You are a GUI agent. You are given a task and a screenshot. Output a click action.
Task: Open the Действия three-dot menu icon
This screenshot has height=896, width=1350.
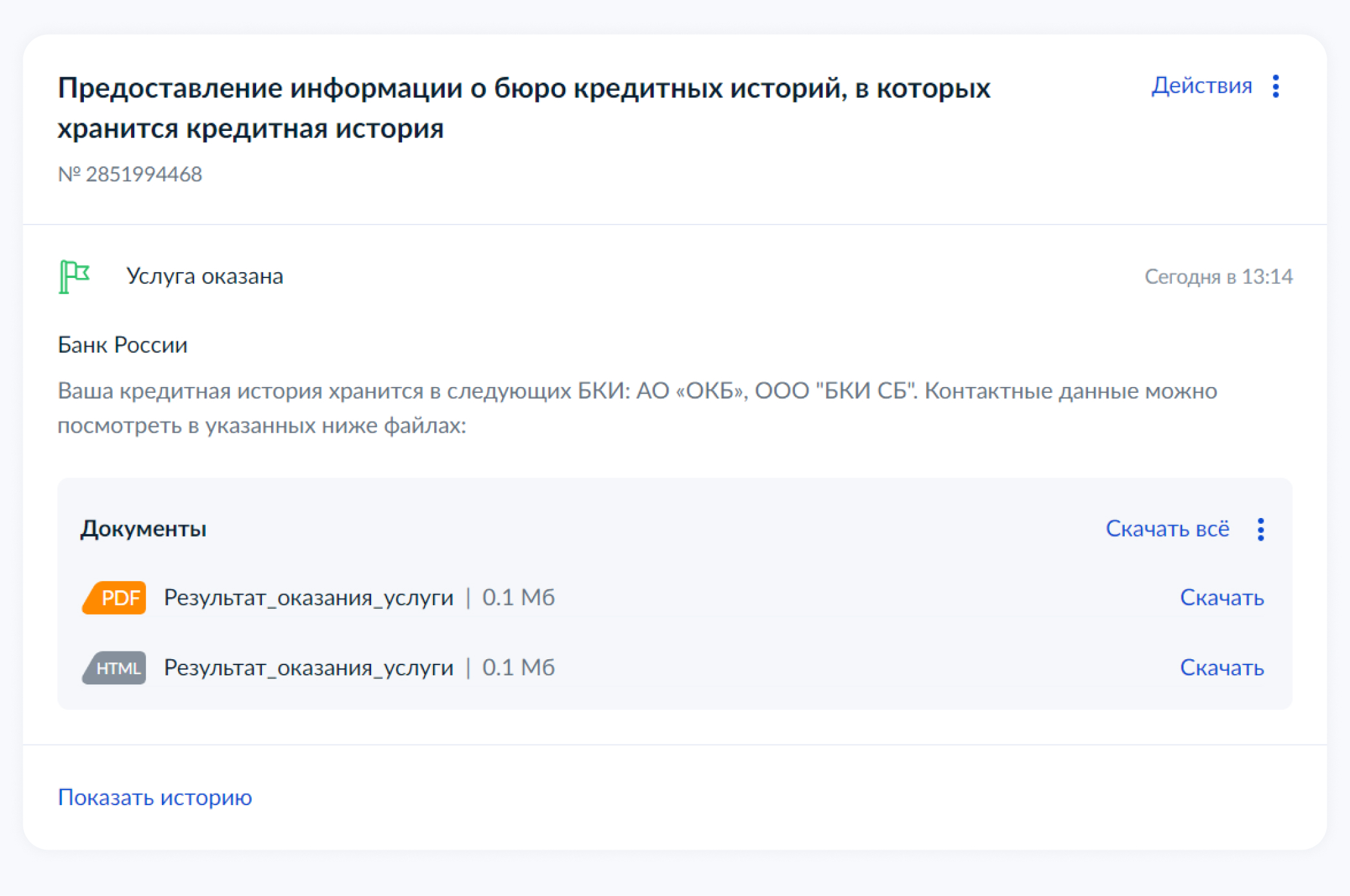[1276, 86]
